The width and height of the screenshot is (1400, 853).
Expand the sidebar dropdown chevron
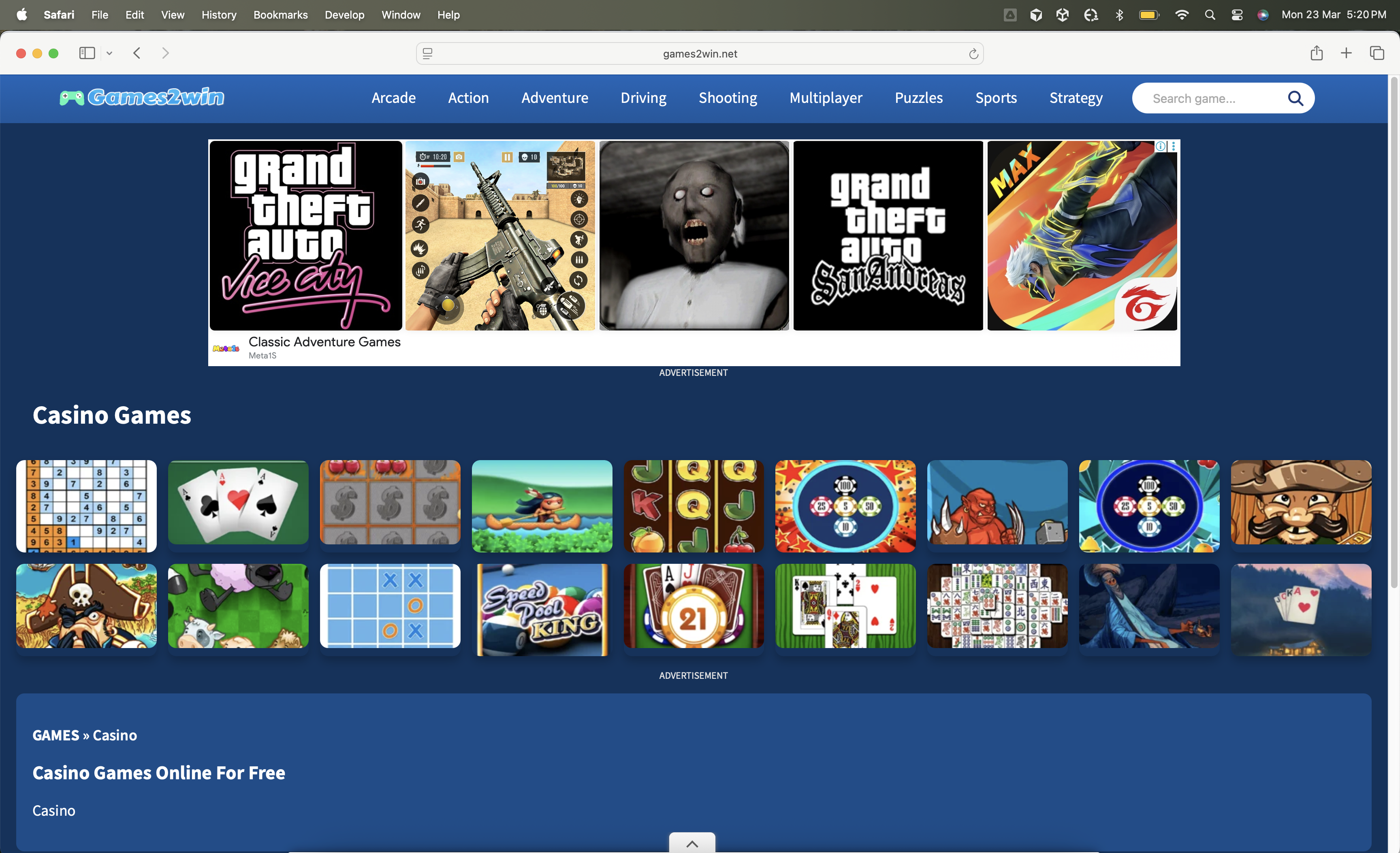pos(110,53)
